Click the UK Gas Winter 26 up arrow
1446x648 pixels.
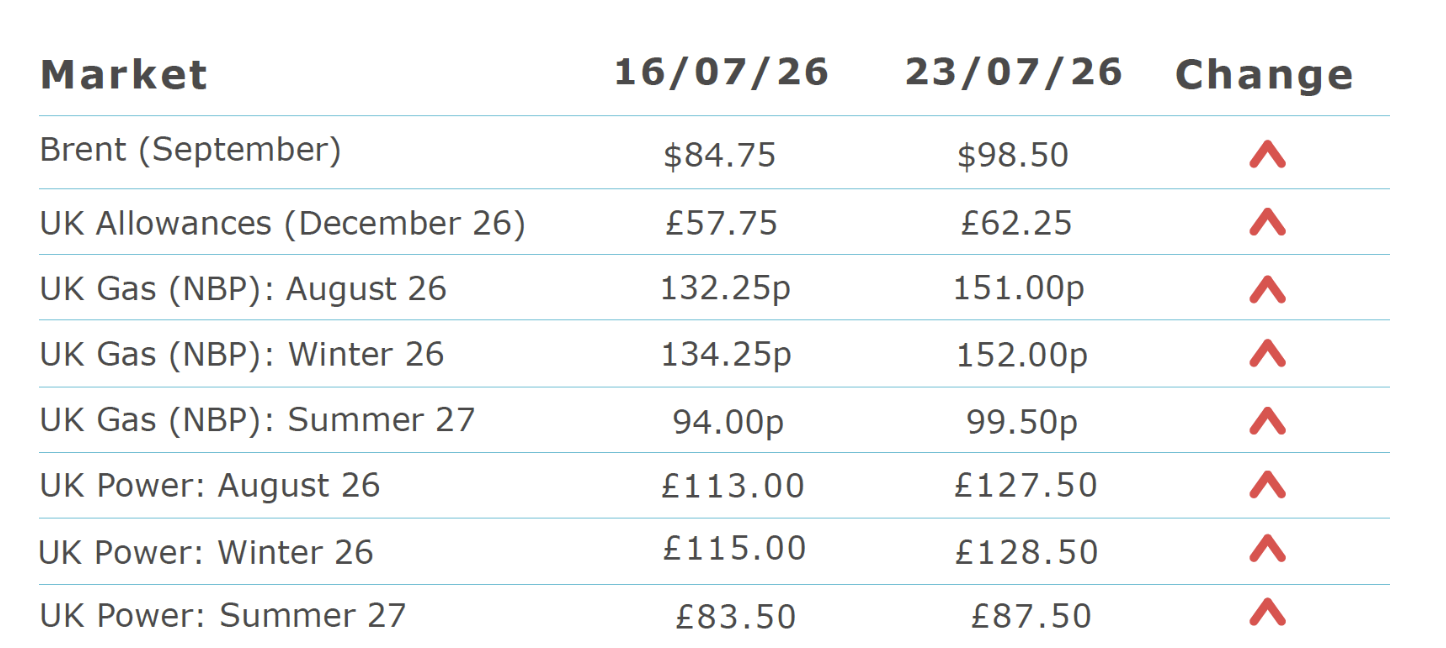[x=1267, y=353]
